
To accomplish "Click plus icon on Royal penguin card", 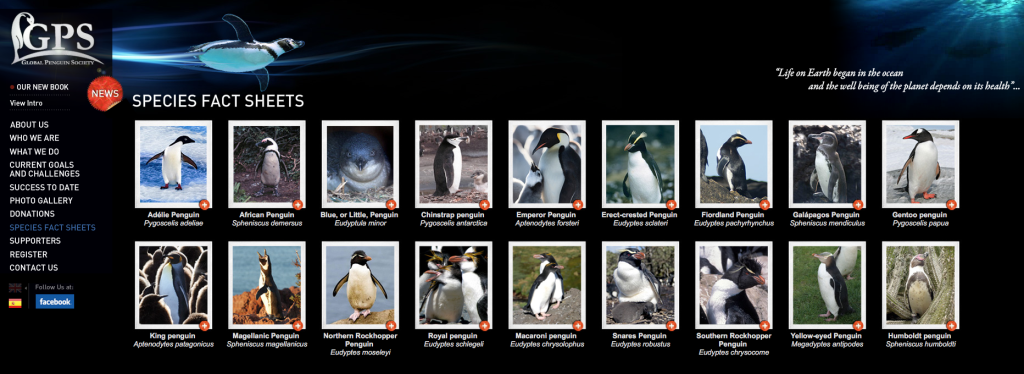I will click(x=484, y=325).
